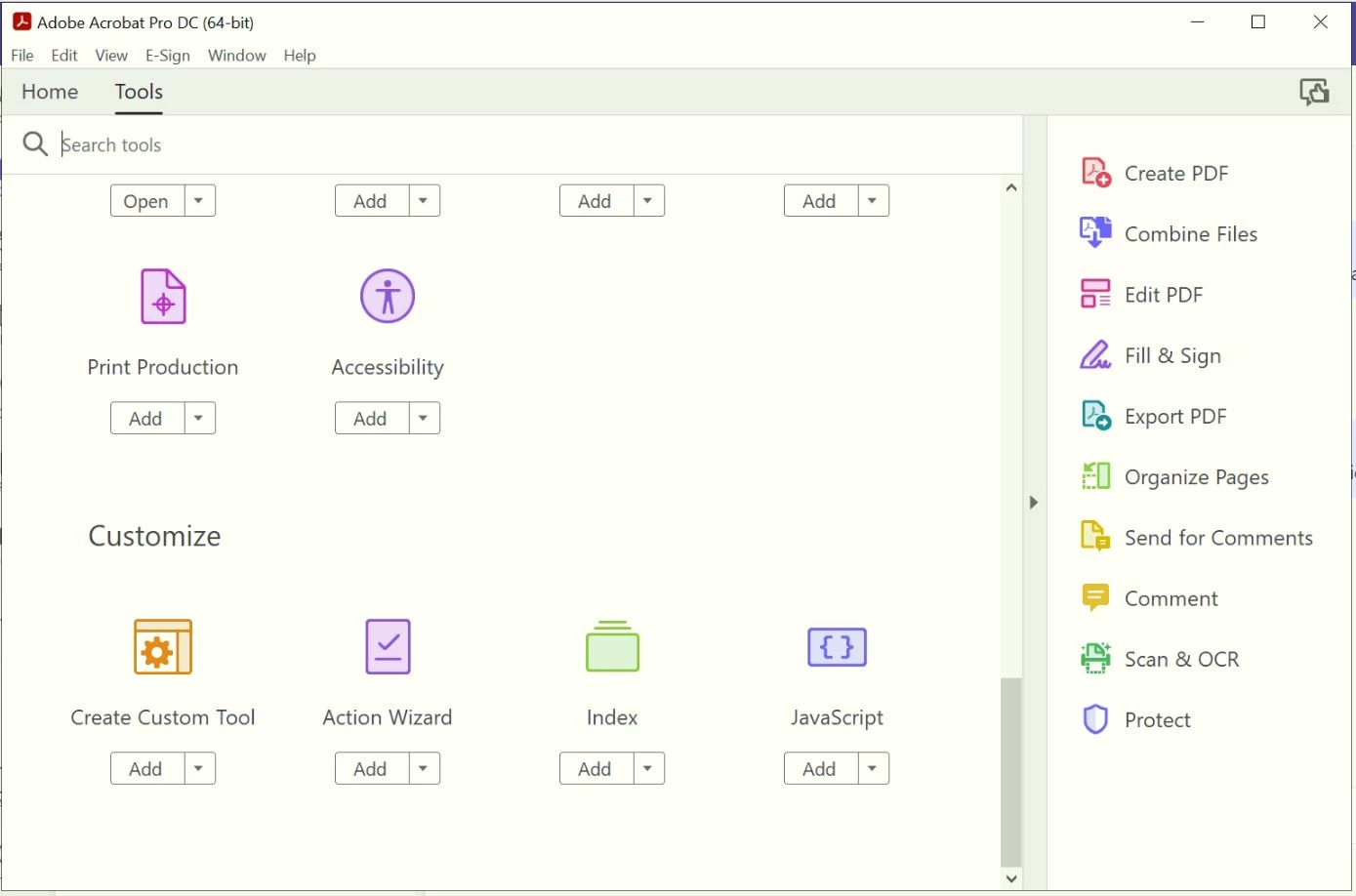This screenshot has height=896, width=1356.
Task: Click the Comment speech bubble icon
Action: (x=1095, y=597)
